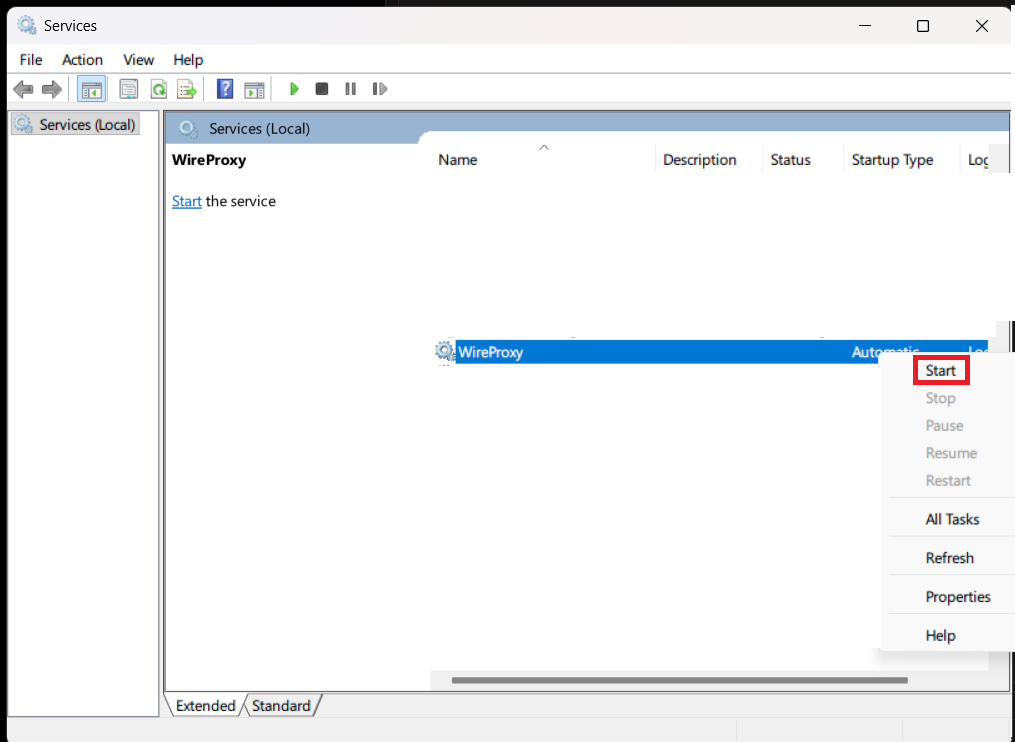
Task: Sort the list by Name column header
Action: tap(458, 160)
